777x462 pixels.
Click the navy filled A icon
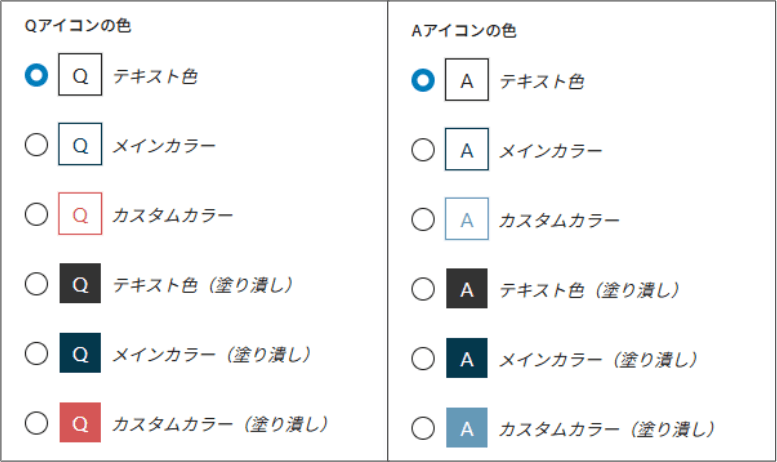[467, 358]
